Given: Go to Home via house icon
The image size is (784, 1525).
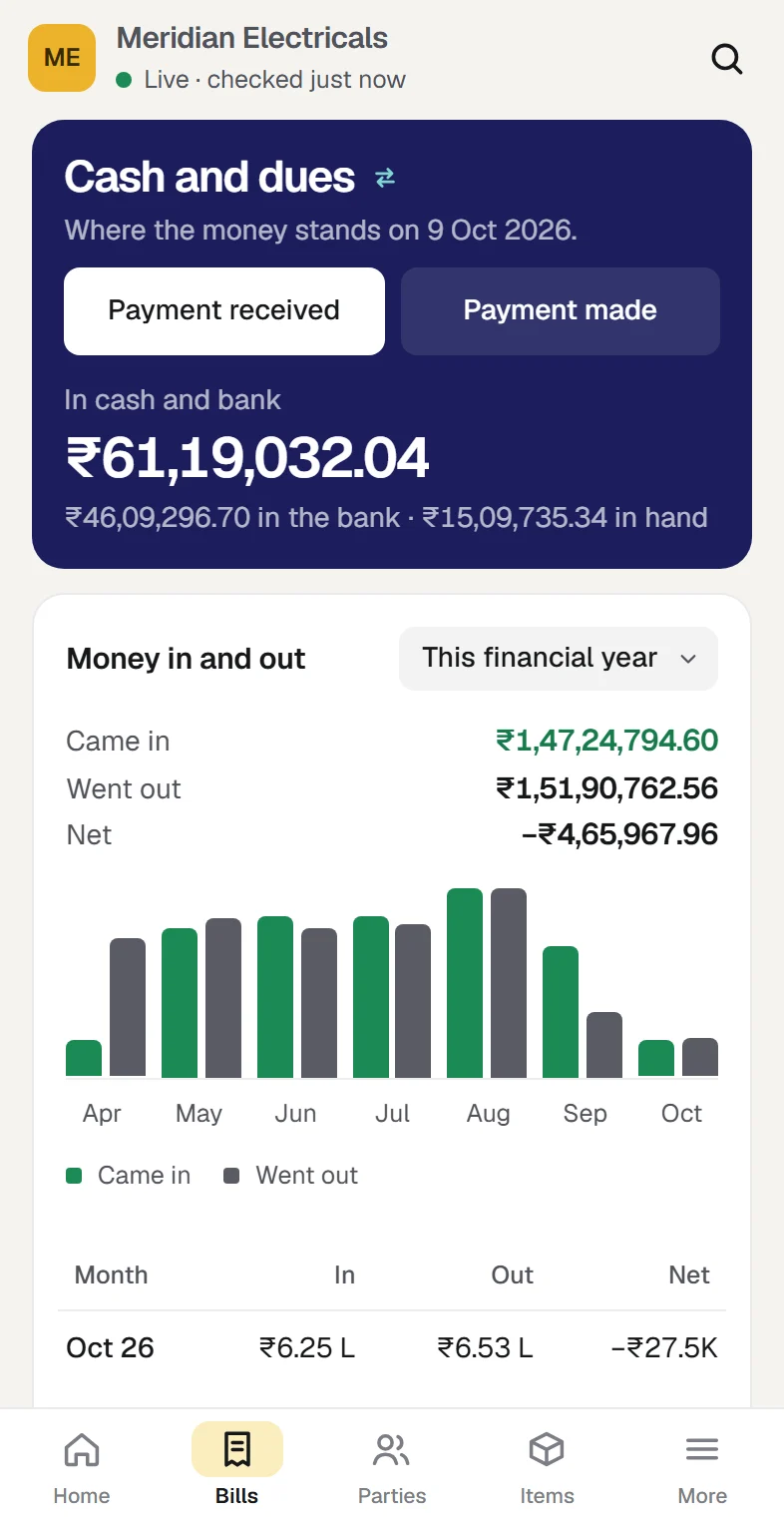Looking at the screenshot, I should pyautogui.click(x=82, y=1450).
